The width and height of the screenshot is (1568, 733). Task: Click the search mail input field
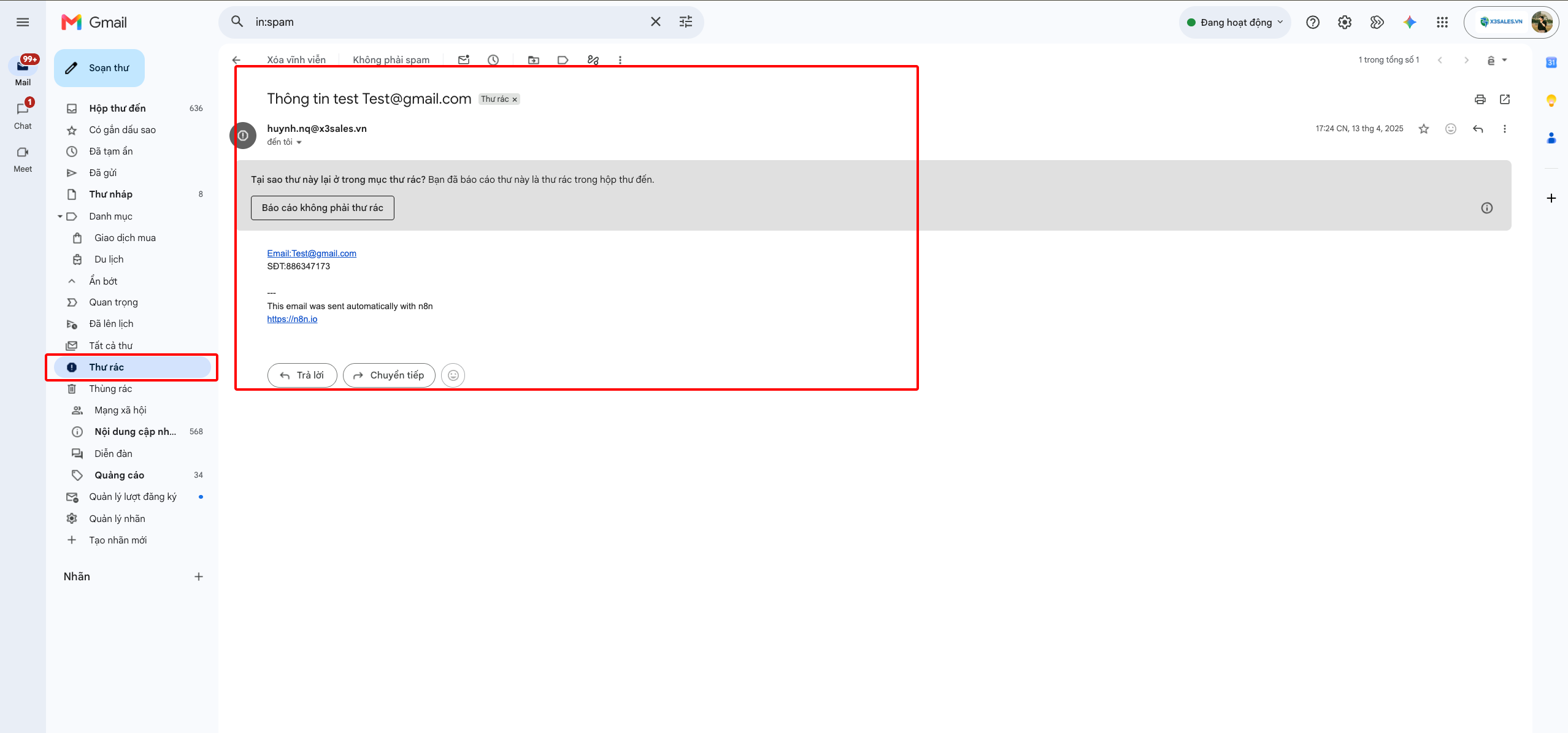coord(448,22)
